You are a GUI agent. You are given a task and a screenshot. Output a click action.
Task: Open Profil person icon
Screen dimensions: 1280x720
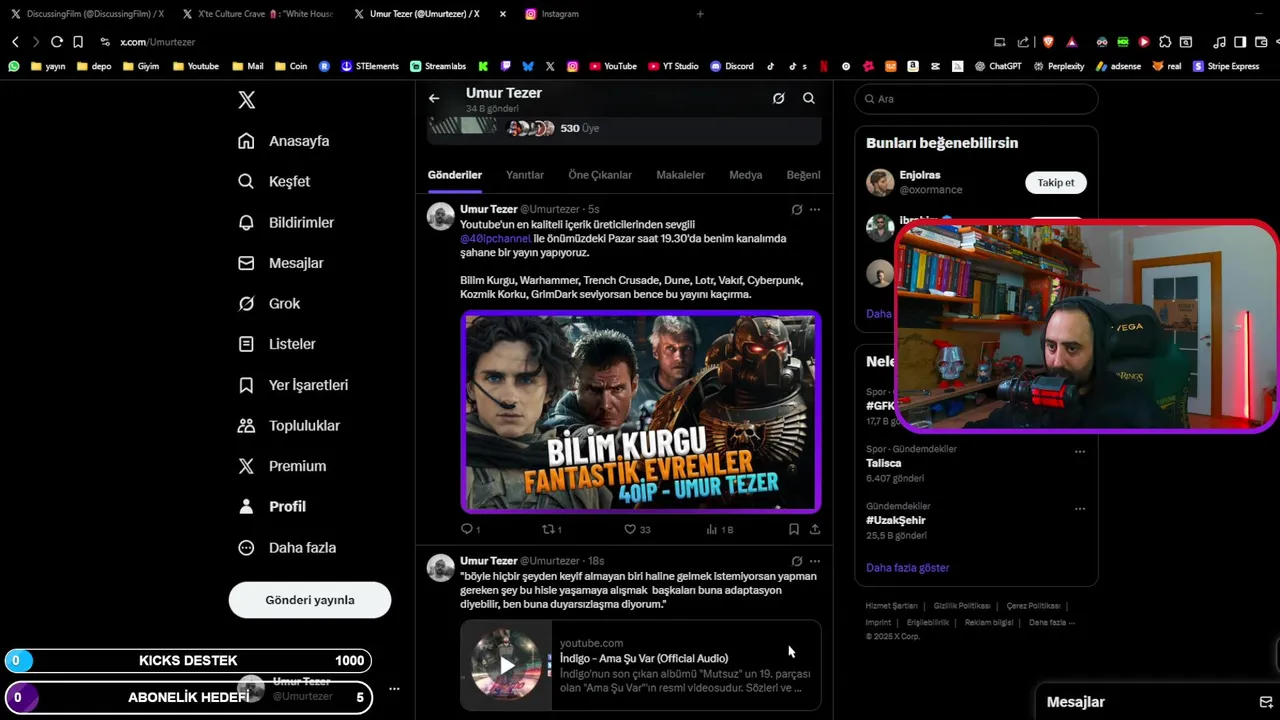click(x=246, y=507)
